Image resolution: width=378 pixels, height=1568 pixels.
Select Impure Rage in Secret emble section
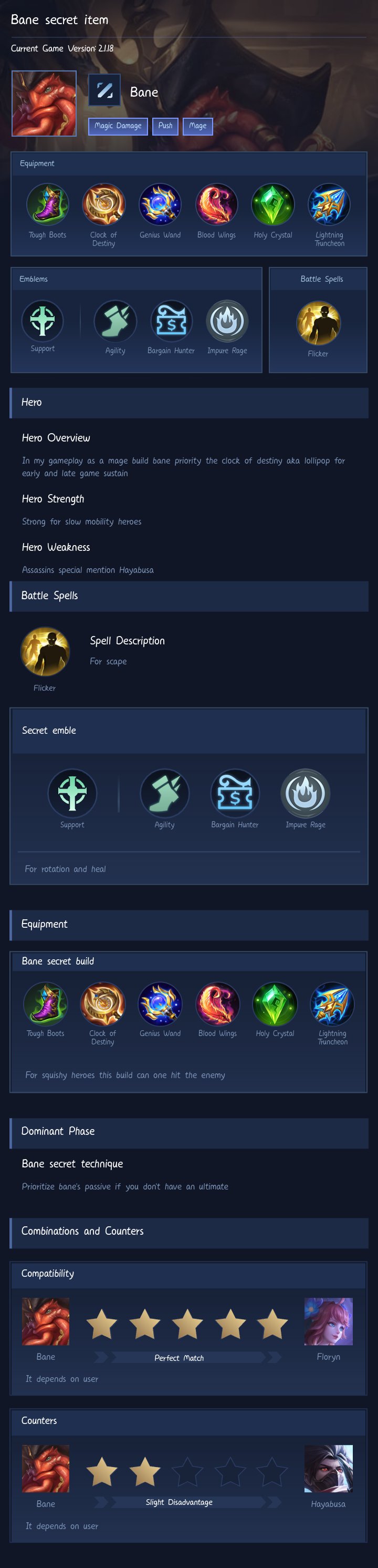click(x=306, y=793)
